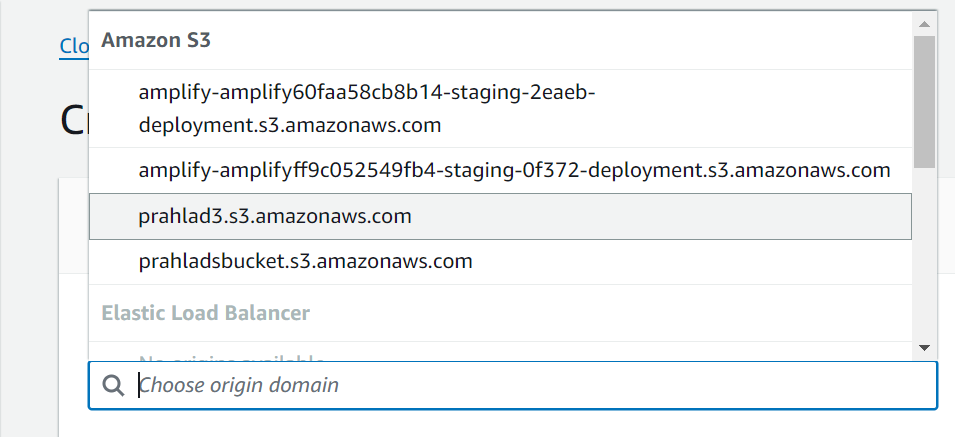Grab the dropdown list scrollbar thumb
The image size is (955, 437).
924,100
